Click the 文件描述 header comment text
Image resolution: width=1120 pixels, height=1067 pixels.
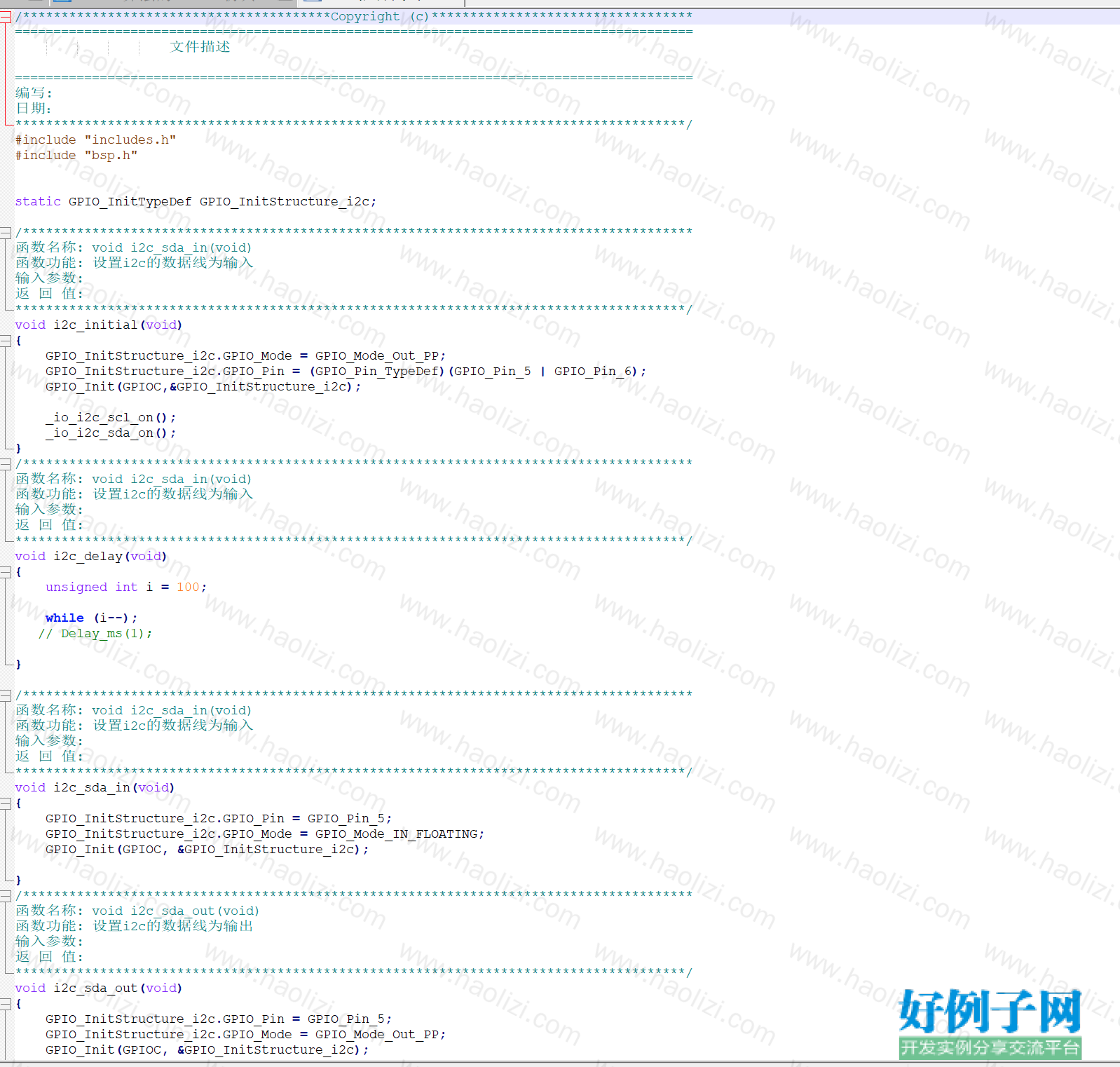click(200, 46)
